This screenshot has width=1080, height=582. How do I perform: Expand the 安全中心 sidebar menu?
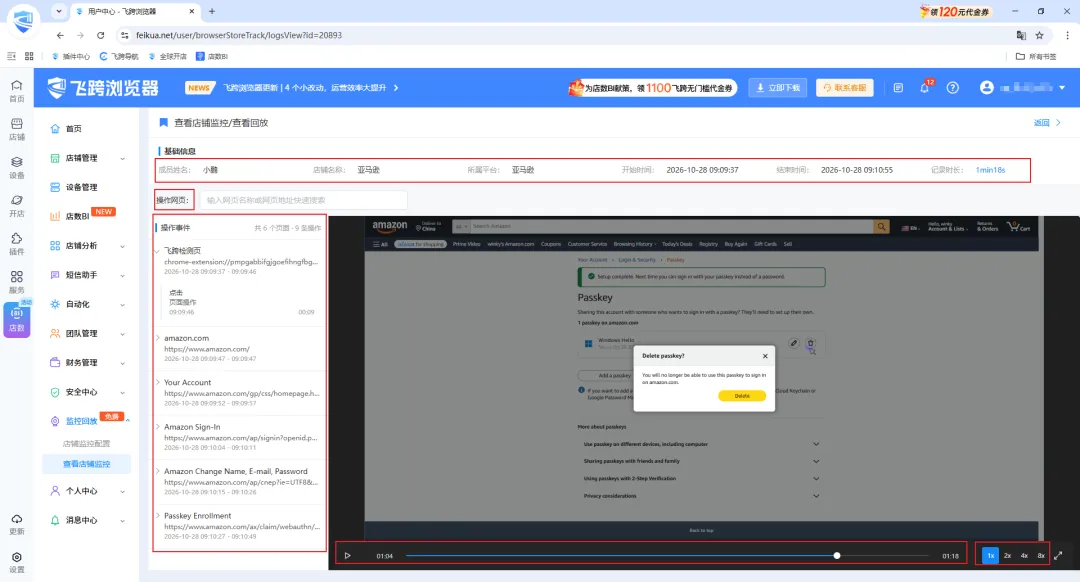coord(87,392)
